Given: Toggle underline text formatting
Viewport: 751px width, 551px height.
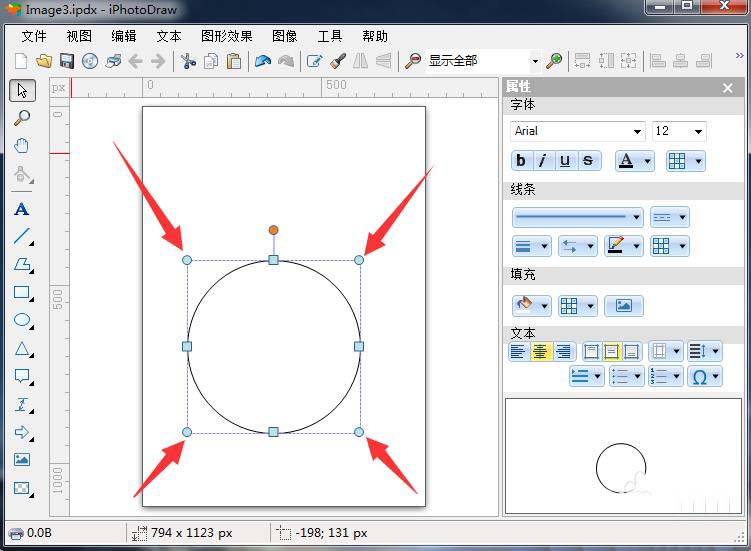Looking at the screenshot, I should point(565,161).
